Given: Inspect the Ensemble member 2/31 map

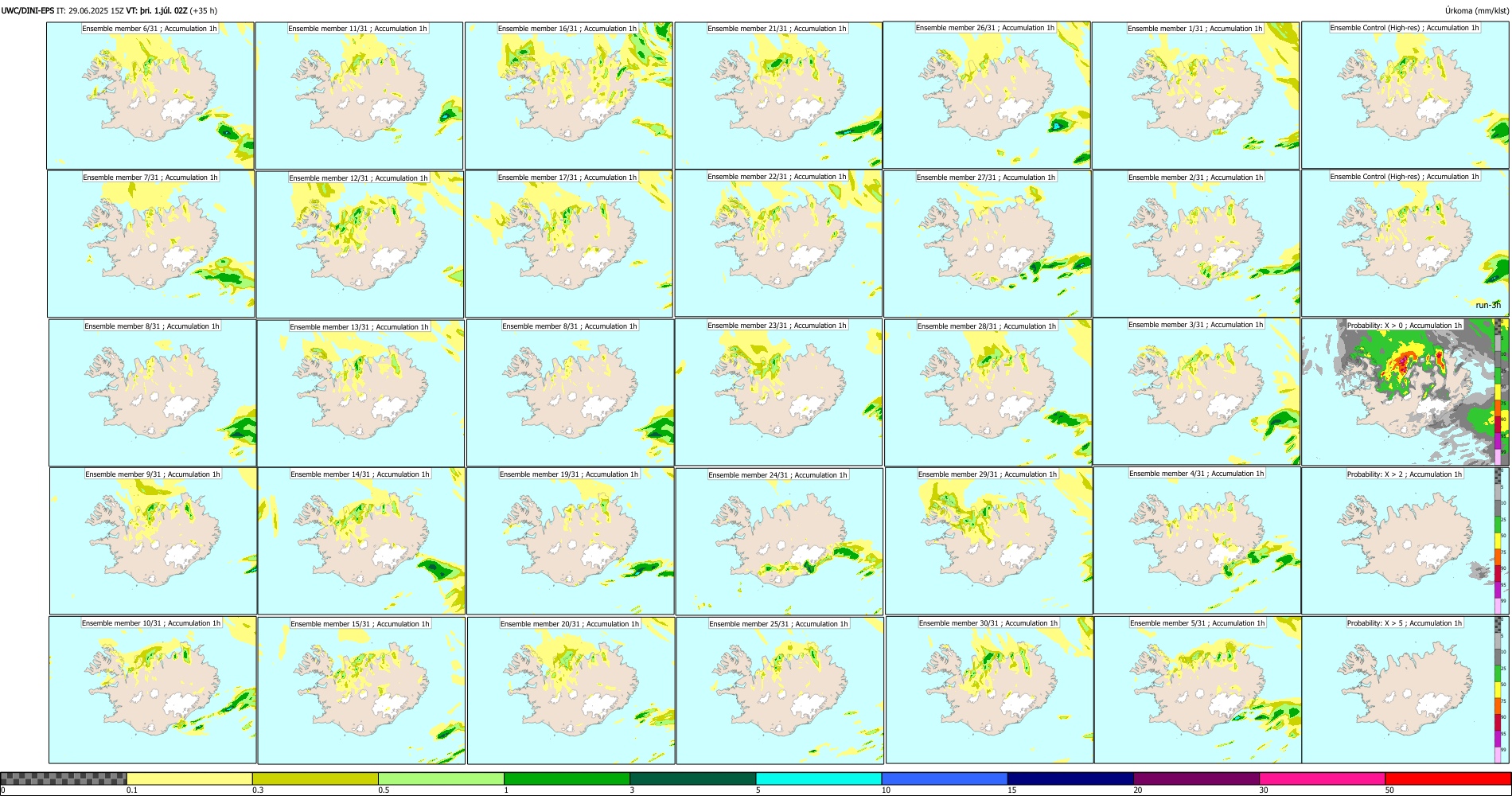Looking at the screenshot, I should [1196, 244].
